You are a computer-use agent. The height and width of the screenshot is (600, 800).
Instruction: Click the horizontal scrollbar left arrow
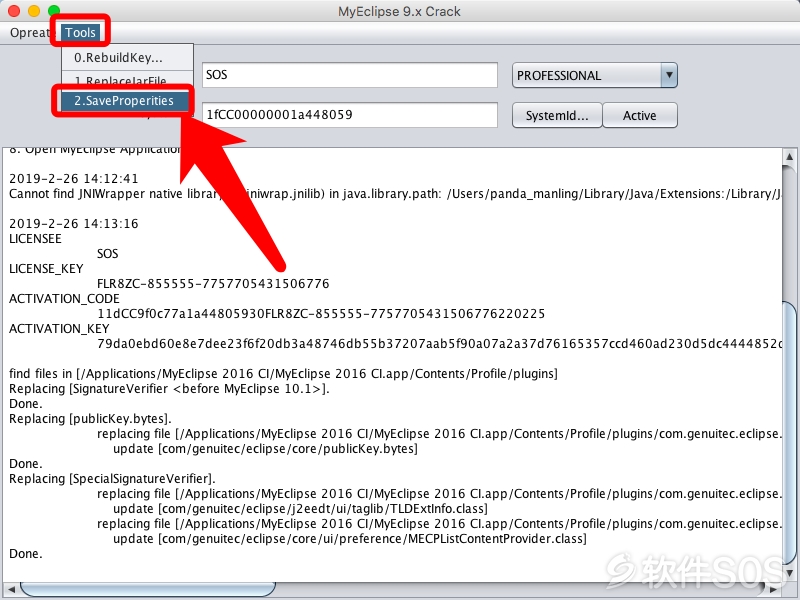coord(11,590)
